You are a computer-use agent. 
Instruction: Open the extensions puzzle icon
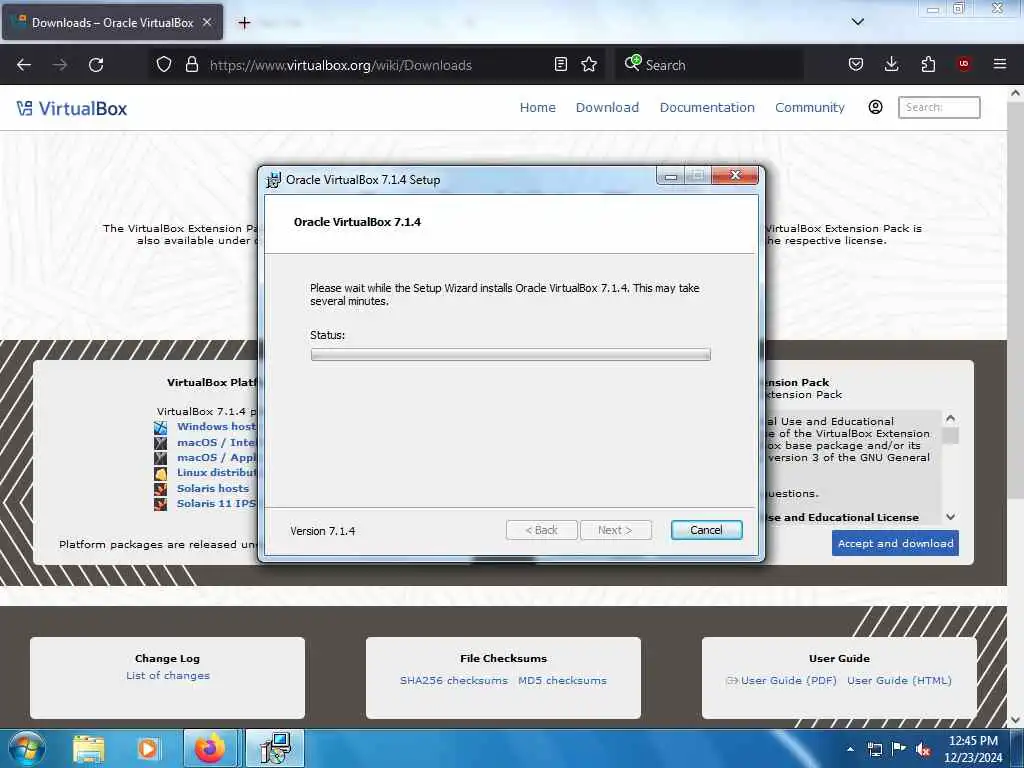pyautogui.click(x=928, y=65)
